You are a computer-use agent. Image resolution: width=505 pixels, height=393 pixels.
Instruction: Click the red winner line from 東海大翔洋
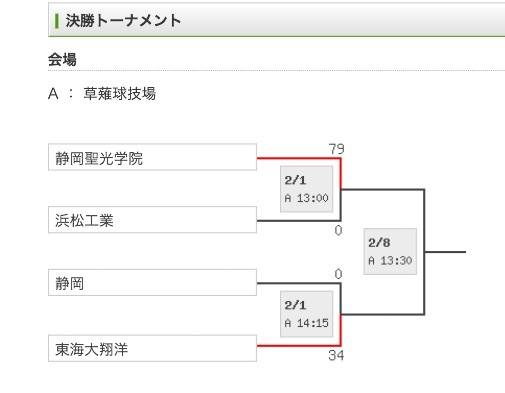pos(299,346)
